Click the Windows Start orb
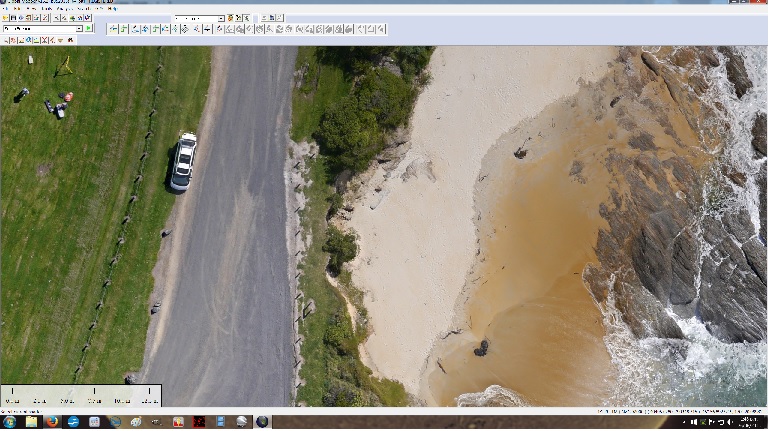The height and width of the screenshot is (431, 771). 9,422
